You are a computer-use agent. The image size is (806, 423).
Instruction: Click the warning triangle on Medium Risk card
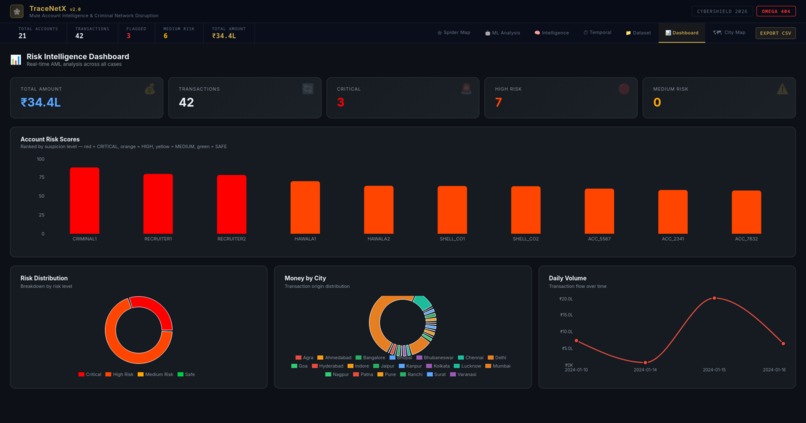point(782,89)
